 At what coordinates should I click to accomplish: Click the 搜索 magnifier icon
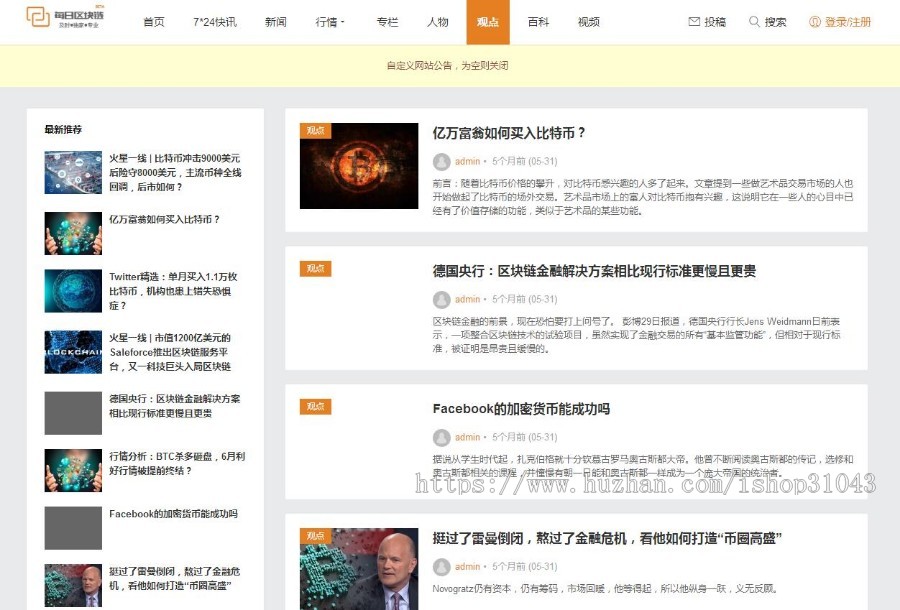pyautogui.click(x=755, y=19)
